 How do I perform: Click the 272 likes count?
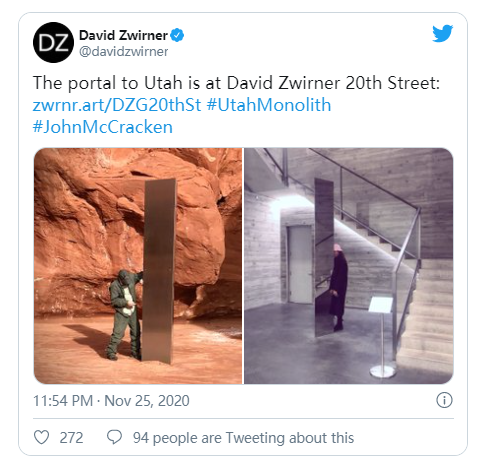(71, 438)
